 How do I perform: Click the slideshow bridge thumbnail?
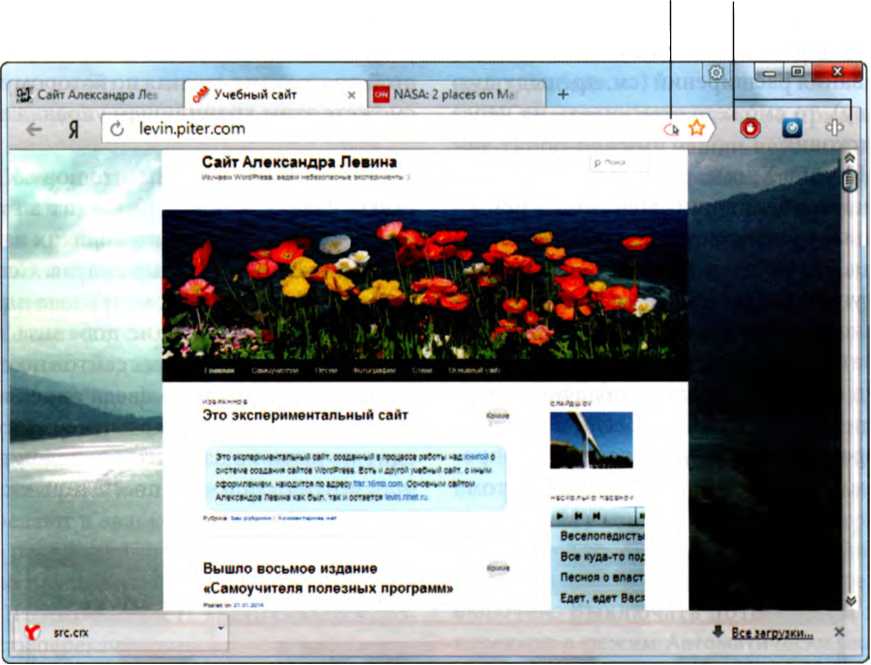coord(591,440)
